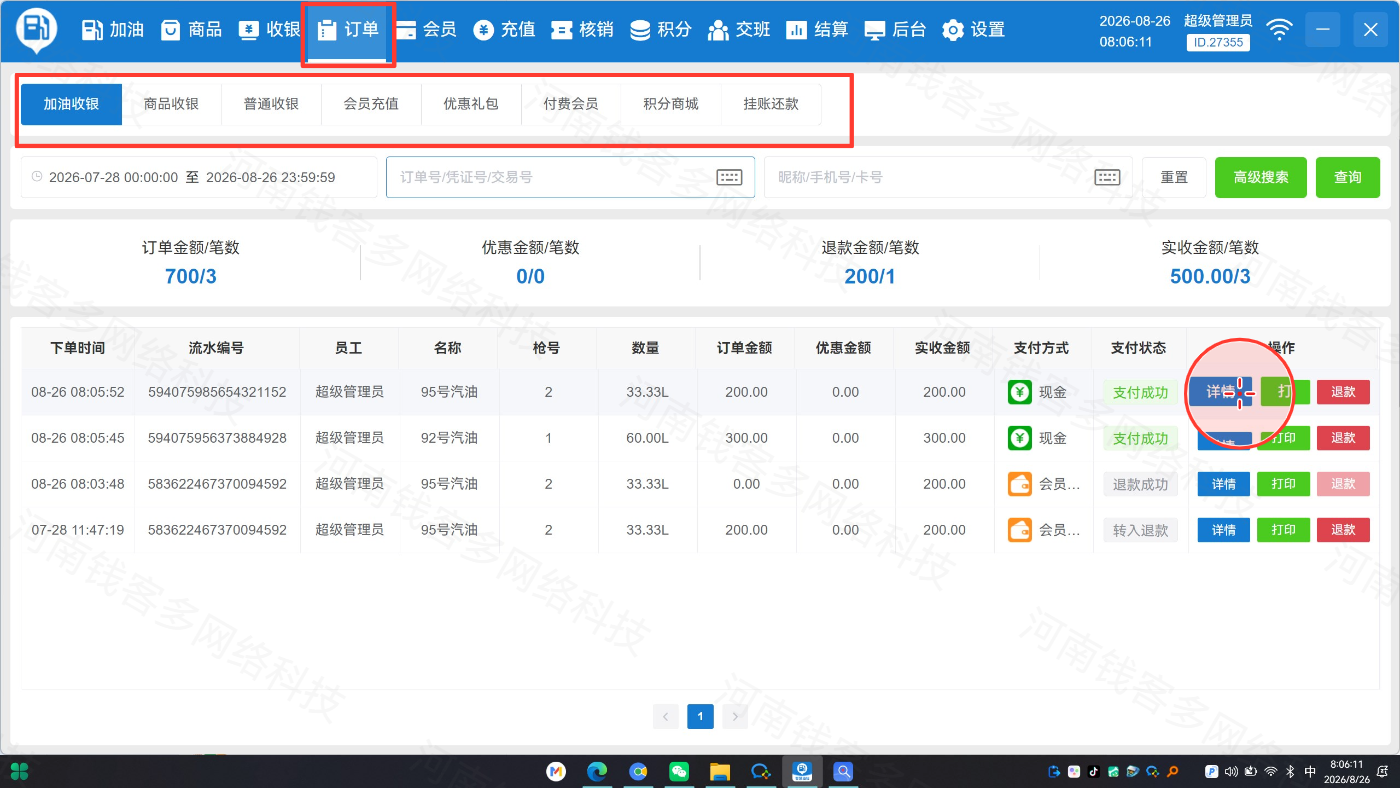The image size is (1400, 788).
Task: Click the wallet icon in the 07-28 11:47:19 row
Action: tap(1019, 530)
